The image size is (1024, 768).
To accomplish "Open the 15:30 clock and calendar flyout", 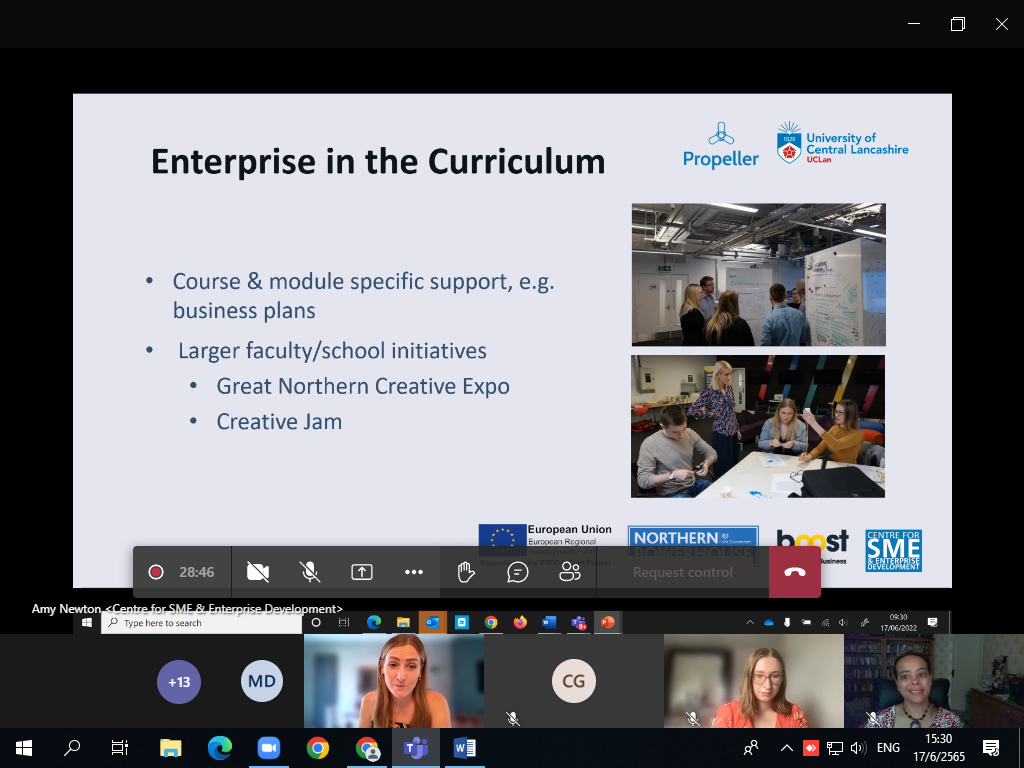I will (938, 748).
